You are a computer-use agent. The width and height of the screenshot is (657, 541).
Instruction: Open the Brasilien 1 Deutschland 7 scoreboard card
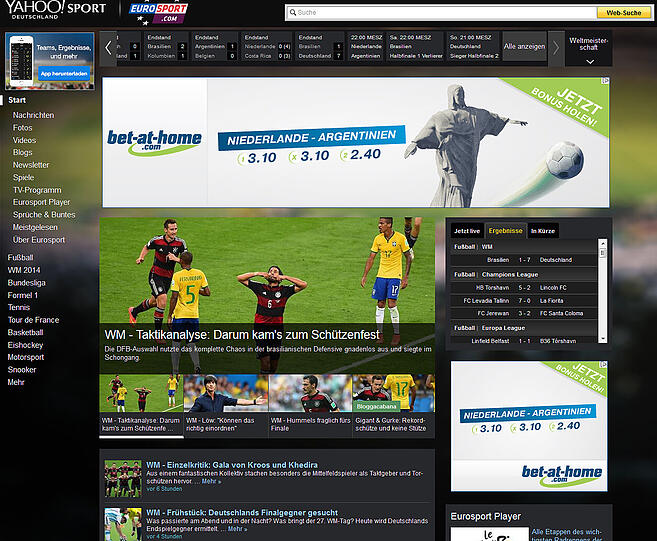[x=320, y=47]
